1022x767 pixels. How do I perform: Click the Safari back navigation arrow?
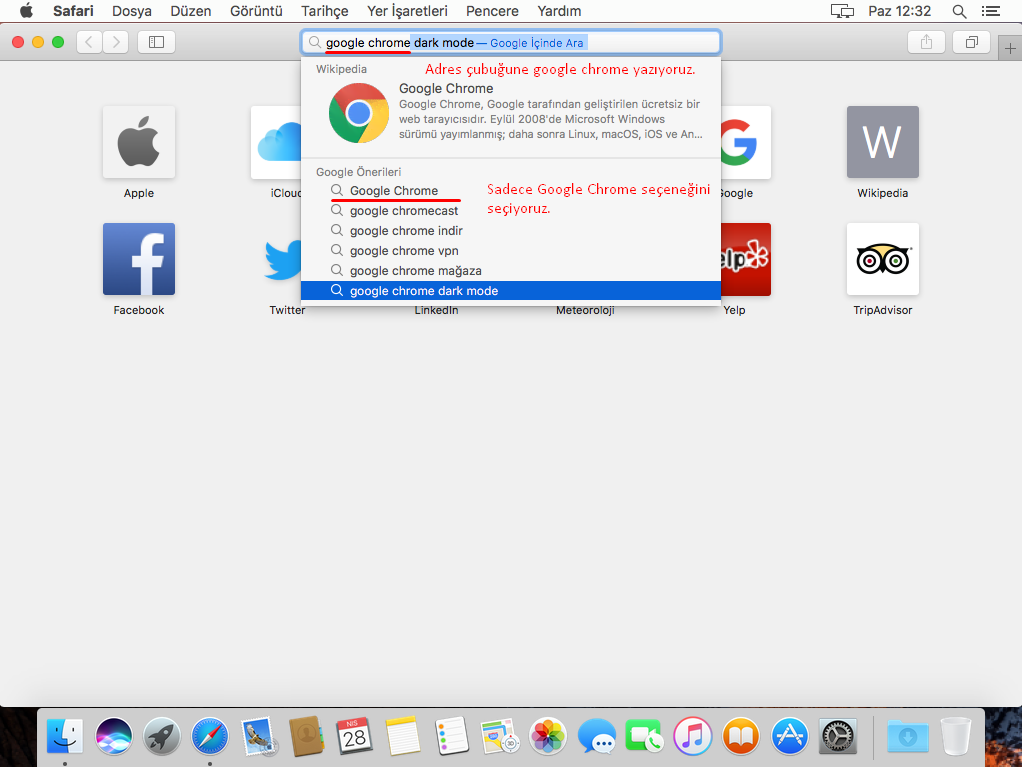tap(89, 42)
